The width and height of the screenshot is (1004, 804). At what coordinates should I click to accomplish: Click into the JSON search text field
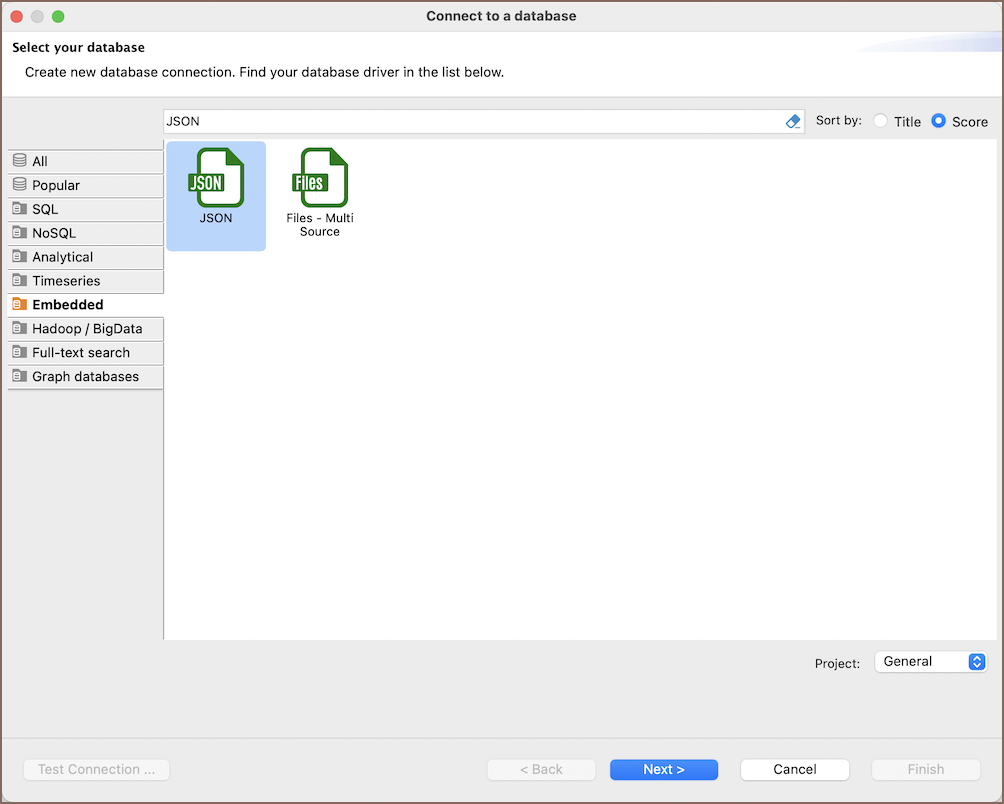point(470,121)
